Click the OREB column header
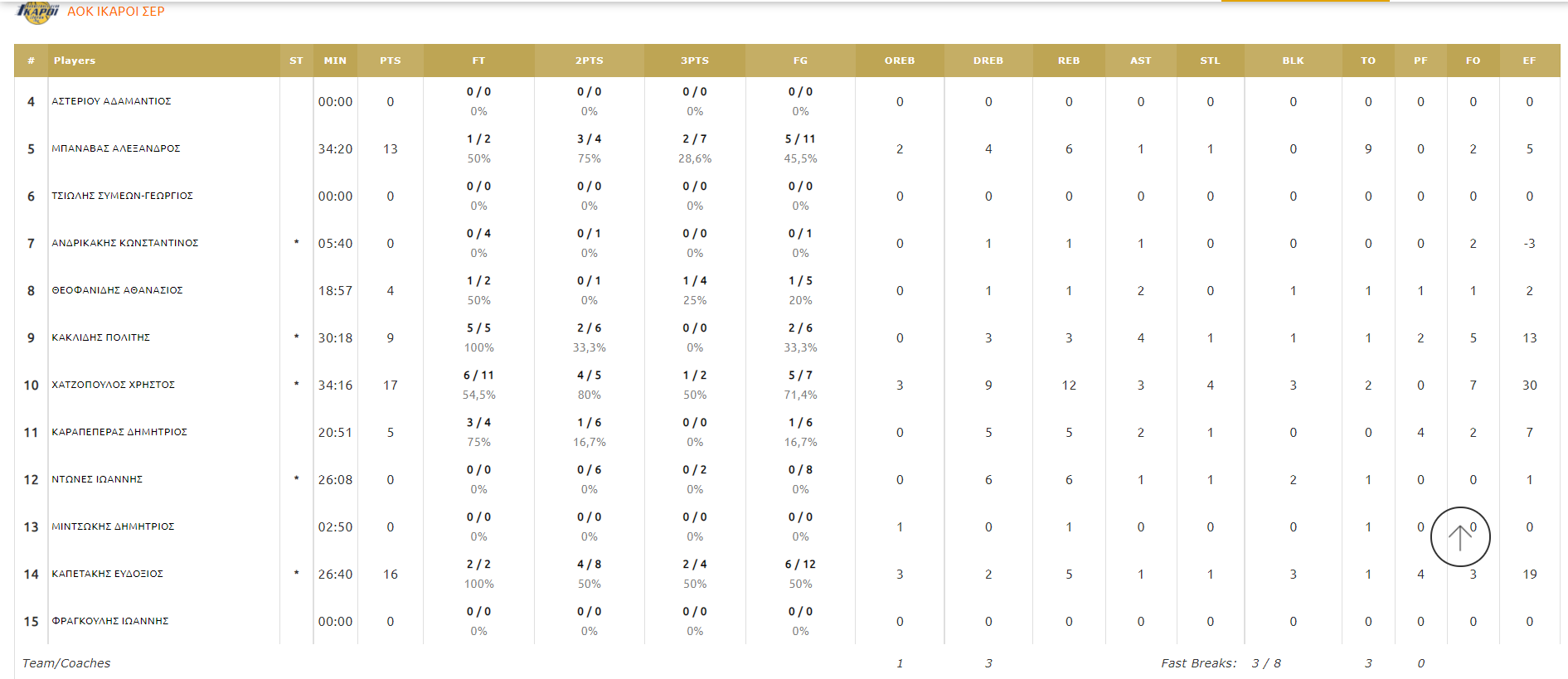 [x=899, y=61]
